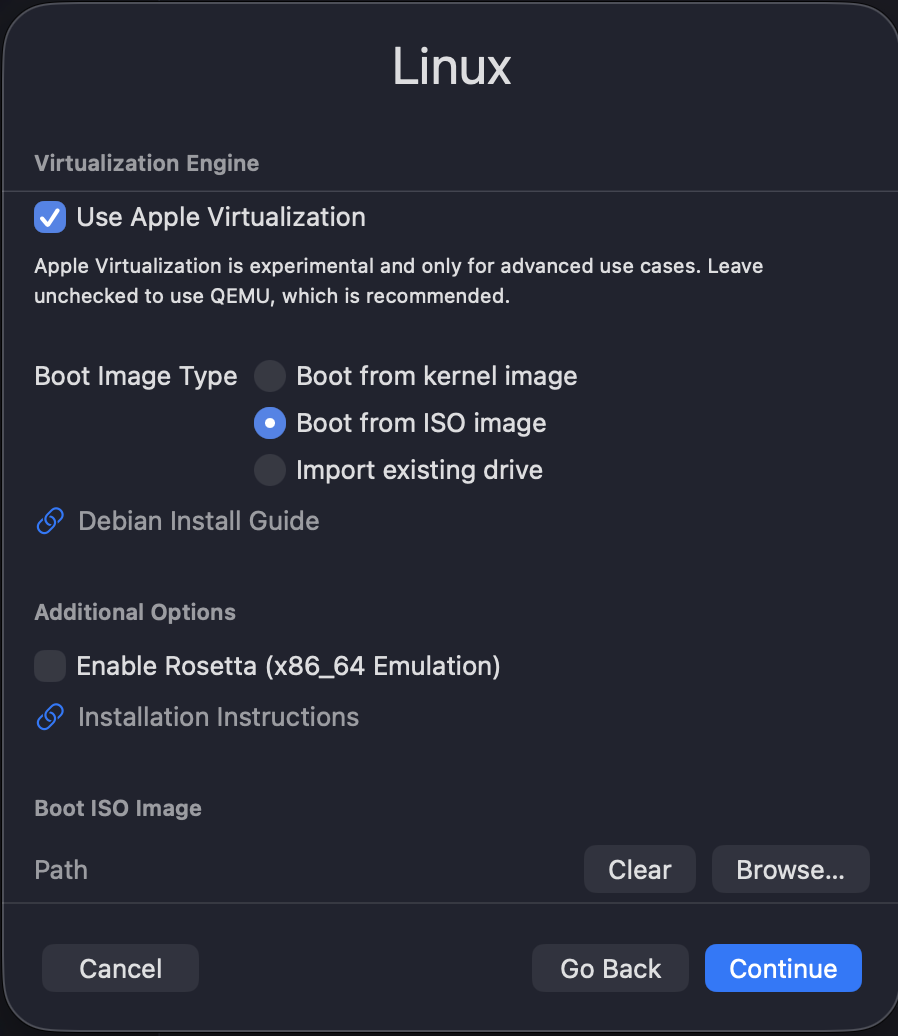Click the Boot ISO Image section label
Viewport: 898px width, 1036px height.
pos(117,808)
